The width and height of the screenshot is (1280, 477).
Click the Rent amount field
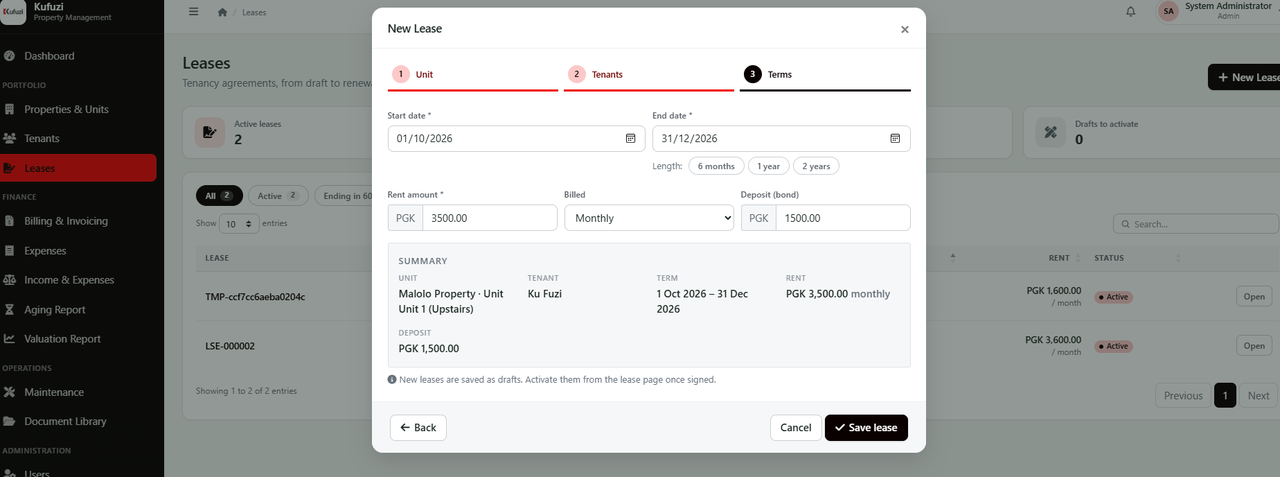point(490,218)
